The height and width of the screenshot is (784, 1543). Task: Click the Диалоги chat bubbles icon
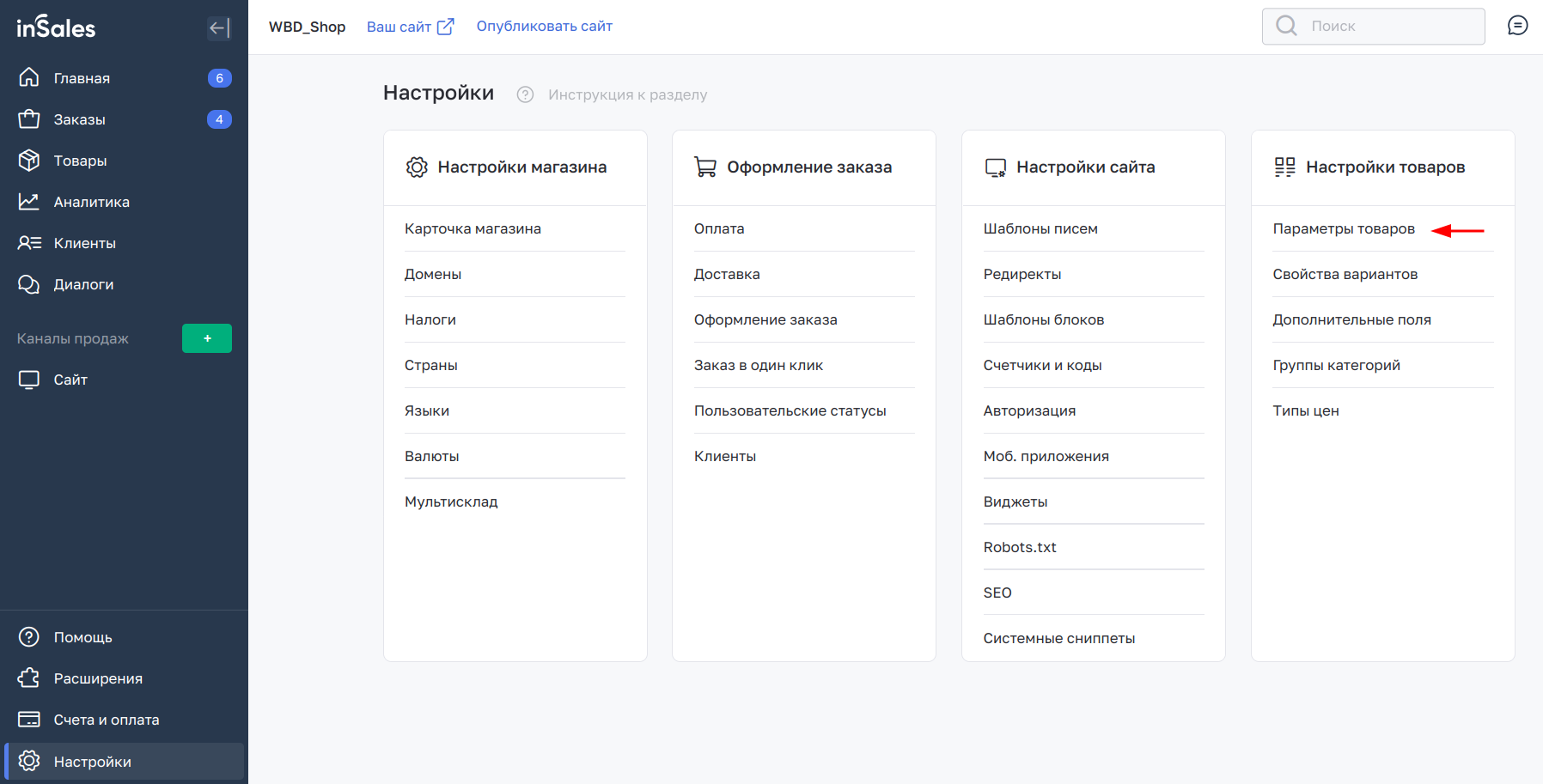pos(29,284)
